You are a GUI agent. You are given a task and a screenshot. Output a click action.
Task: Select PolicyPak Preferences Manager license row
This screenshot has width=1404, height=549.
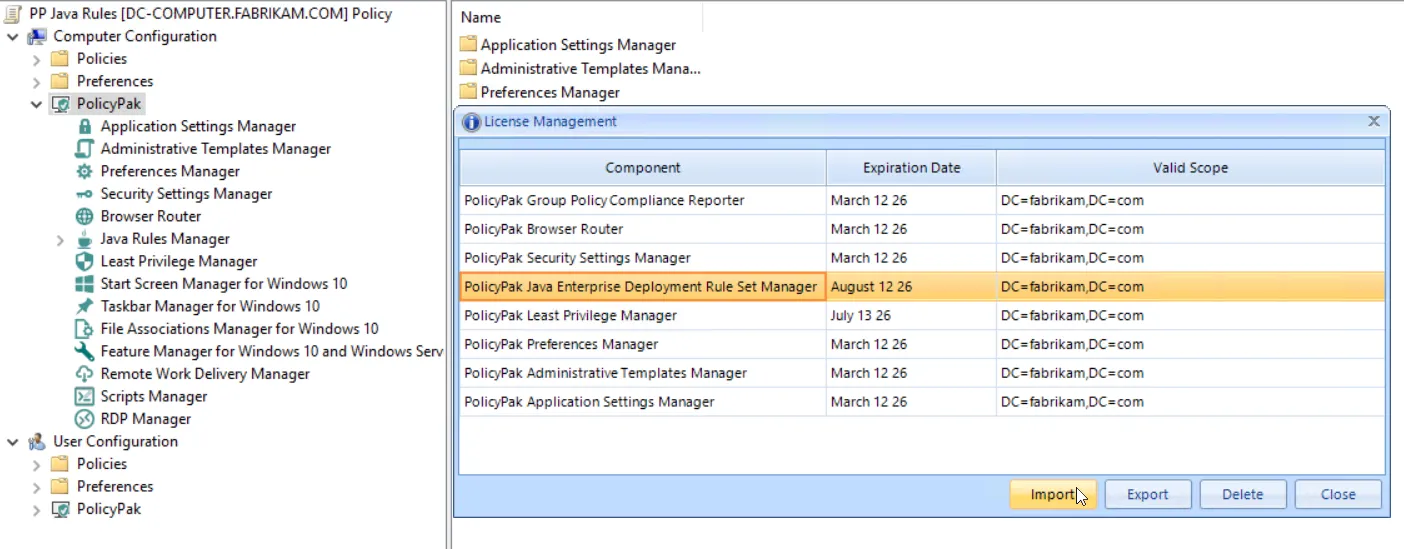[x=922, y=344]
